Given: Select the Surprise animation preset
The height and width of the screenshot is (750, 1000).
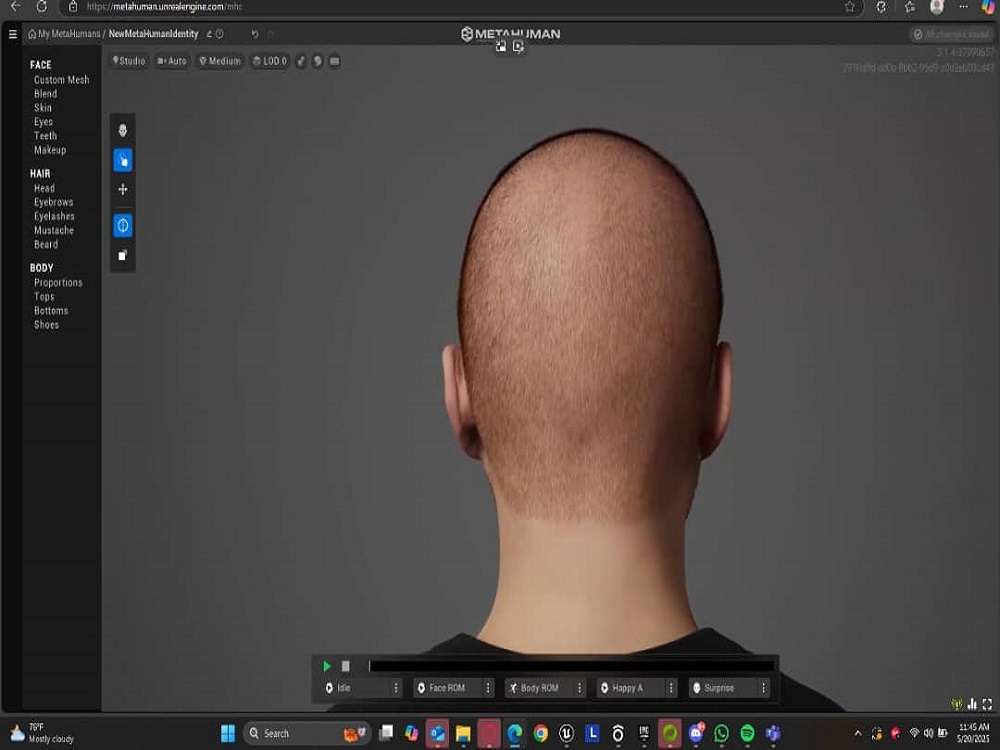Looking at the screenshot, I should [723, 688].
